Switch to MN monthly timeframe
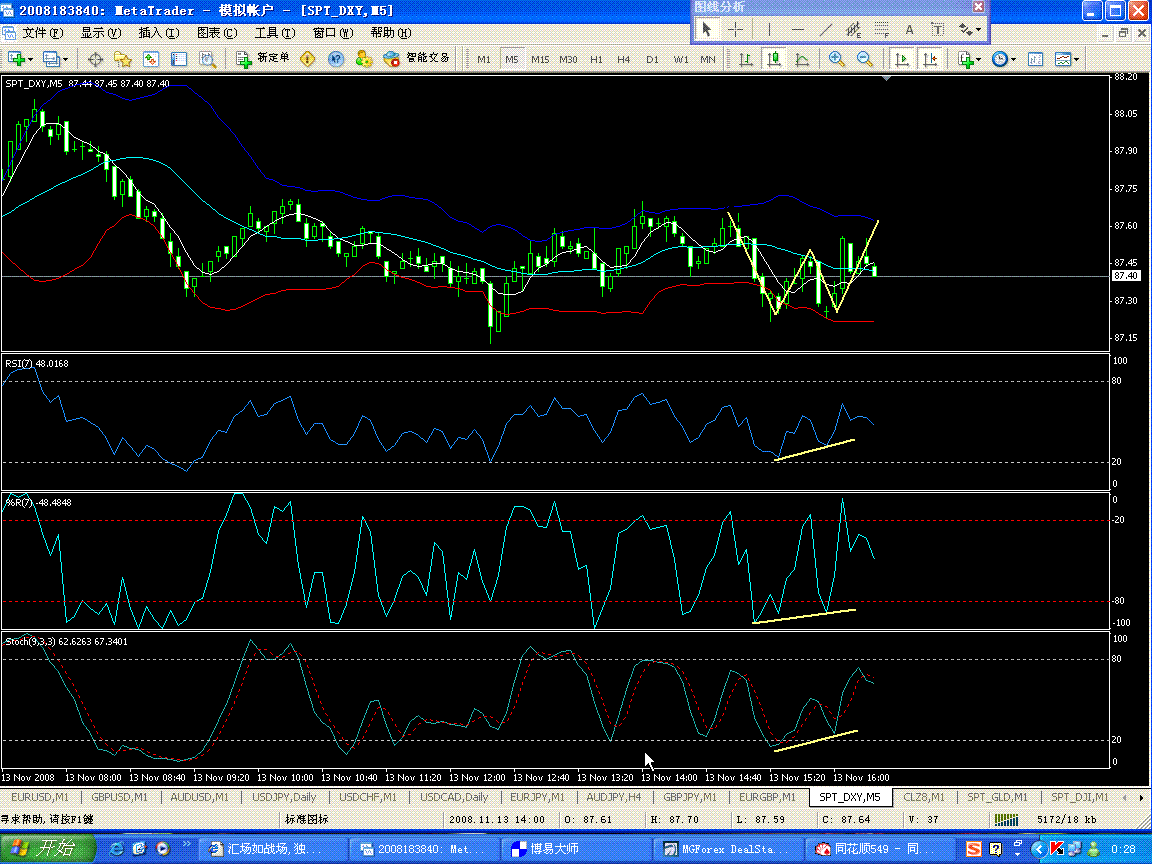The image size is (1152, 864). (x=708, y=60)
